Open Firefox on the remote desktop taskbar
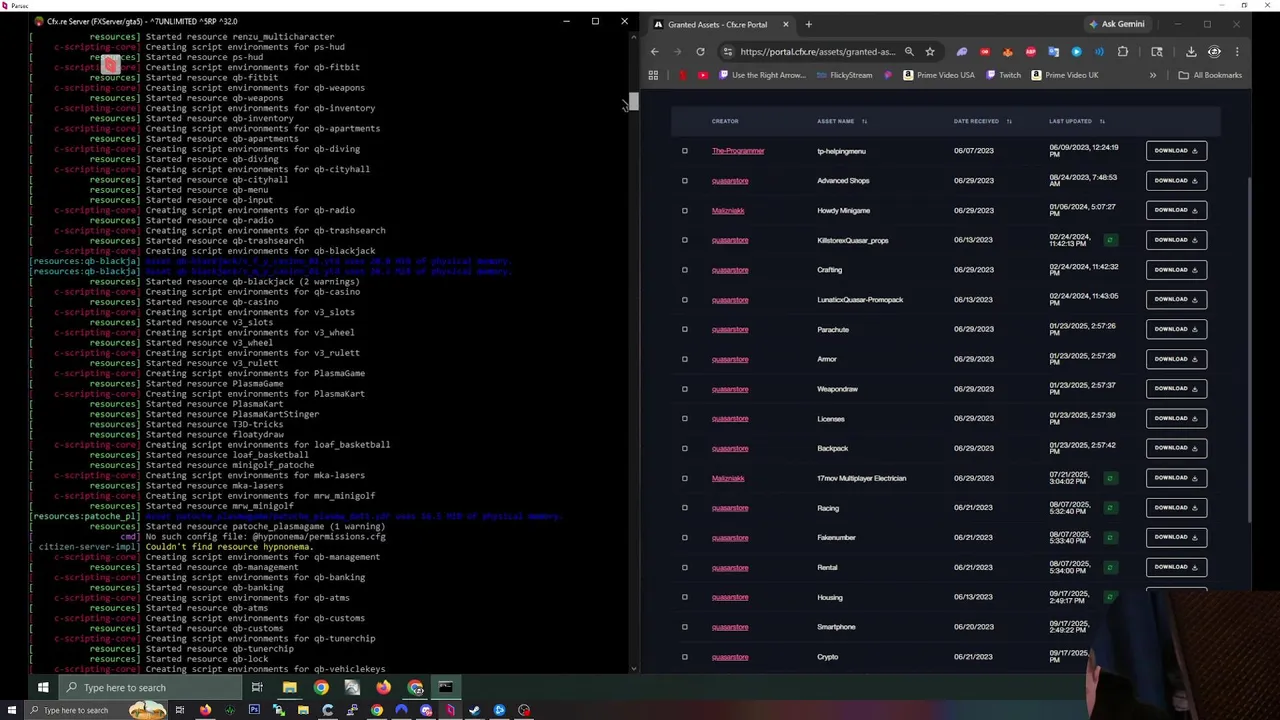The width and height of the screenshot is (1280, 720). click(384, 687)
